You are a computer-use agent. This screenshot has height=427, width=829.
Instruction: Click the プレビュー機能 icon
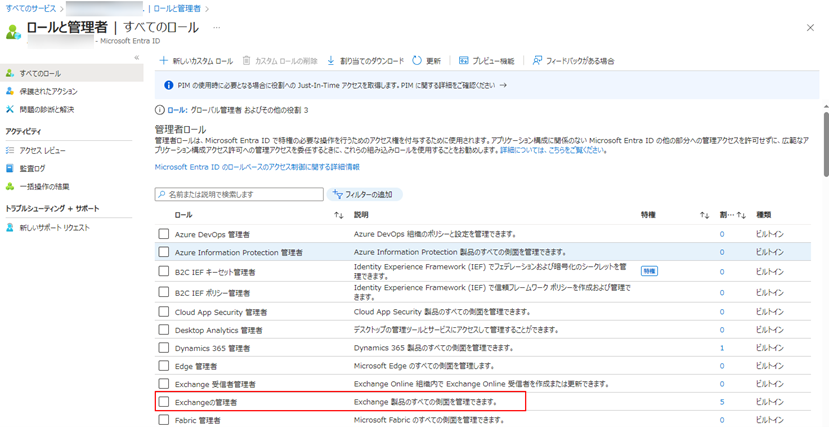pyautogui.click(x=464, y=61)
